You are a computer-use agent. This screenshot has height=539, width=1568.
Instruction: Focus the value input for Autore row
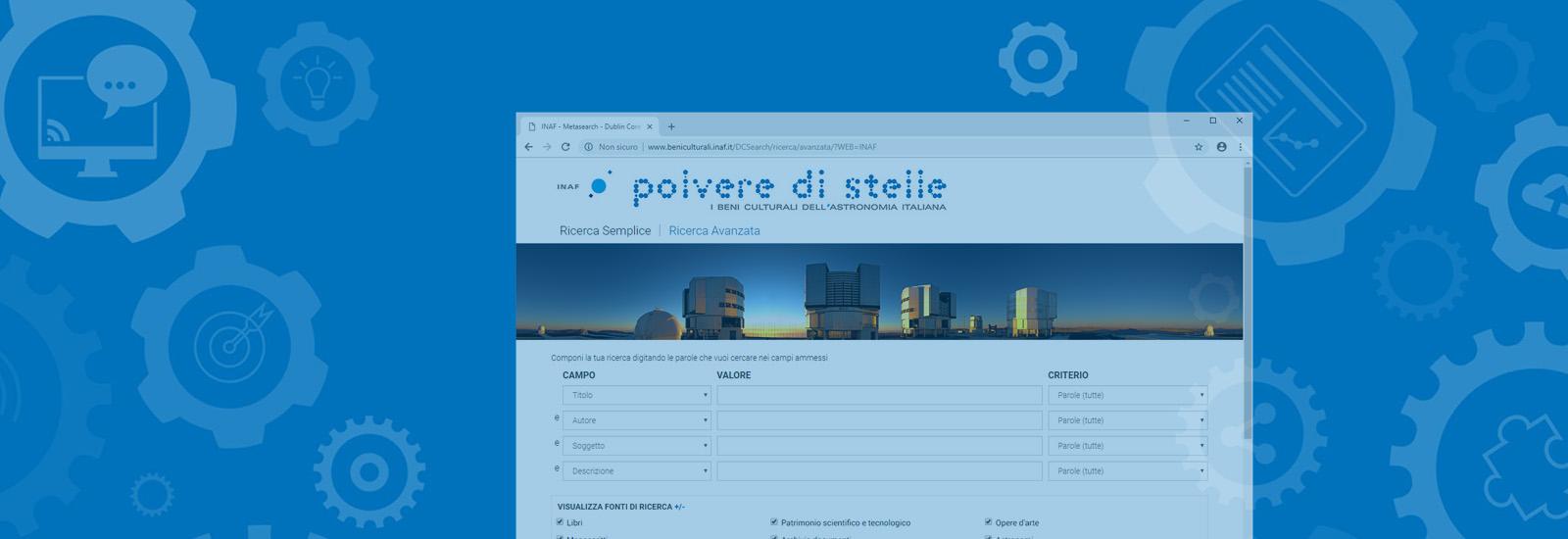tap(879, 420)
